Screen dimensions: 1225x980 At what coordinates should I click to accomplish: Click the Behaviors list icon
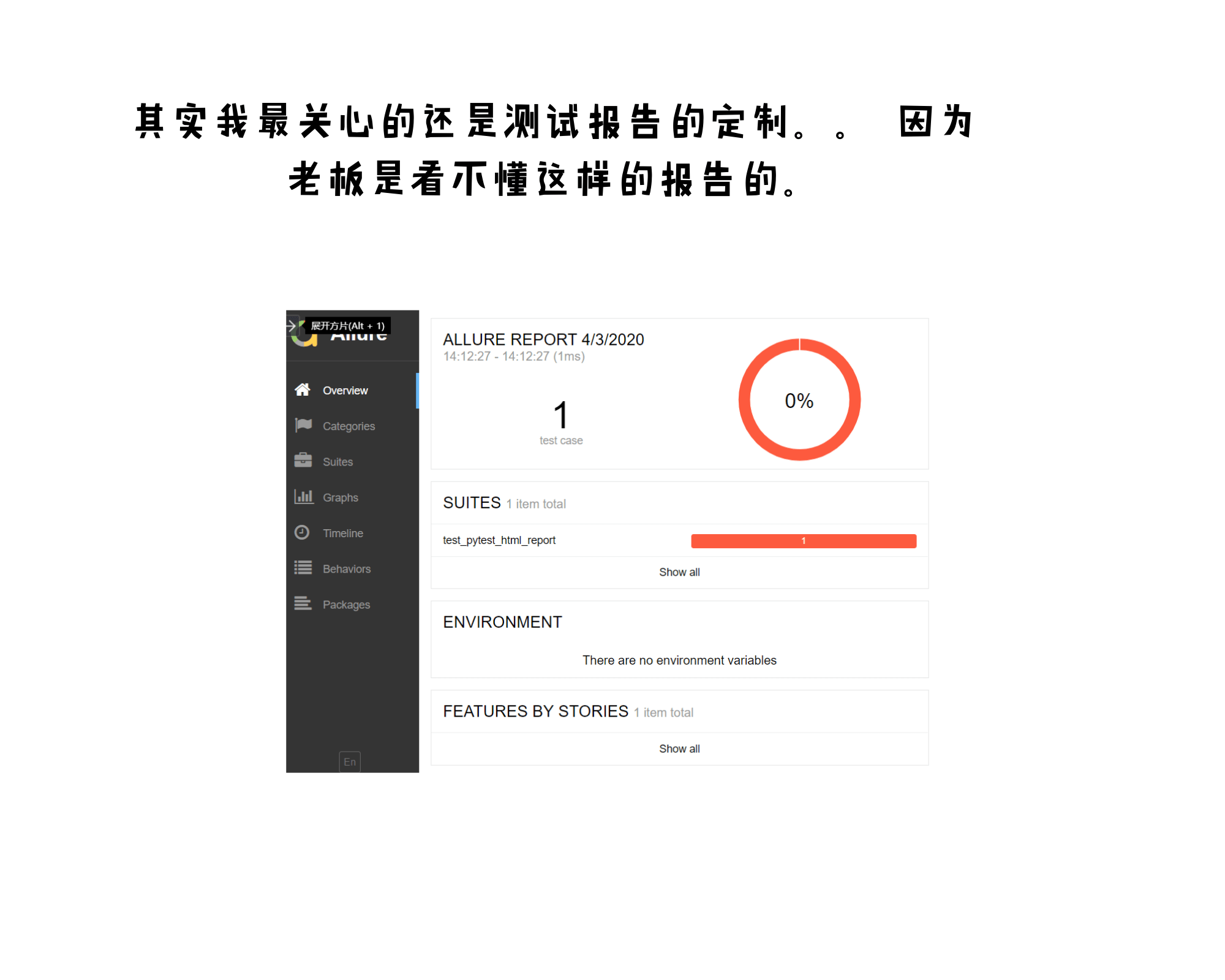coord(303,568)
